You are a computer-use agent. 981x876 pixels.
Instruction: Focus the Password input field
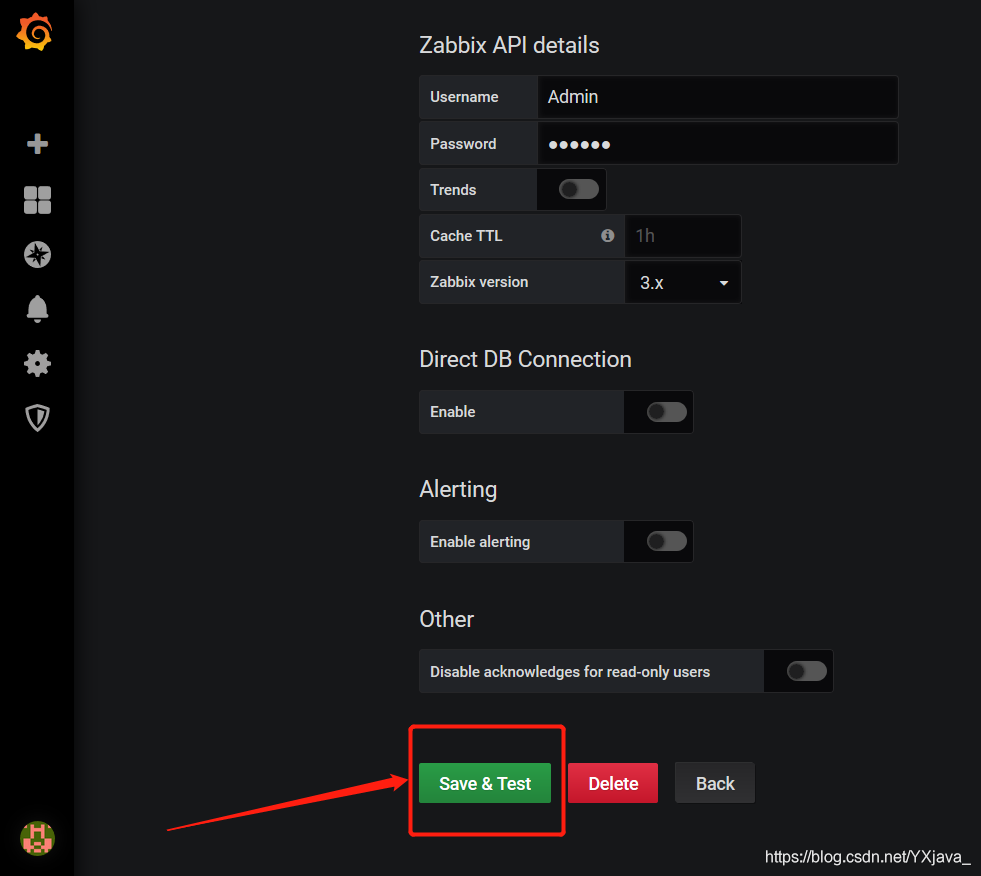(x=718, y=143)
